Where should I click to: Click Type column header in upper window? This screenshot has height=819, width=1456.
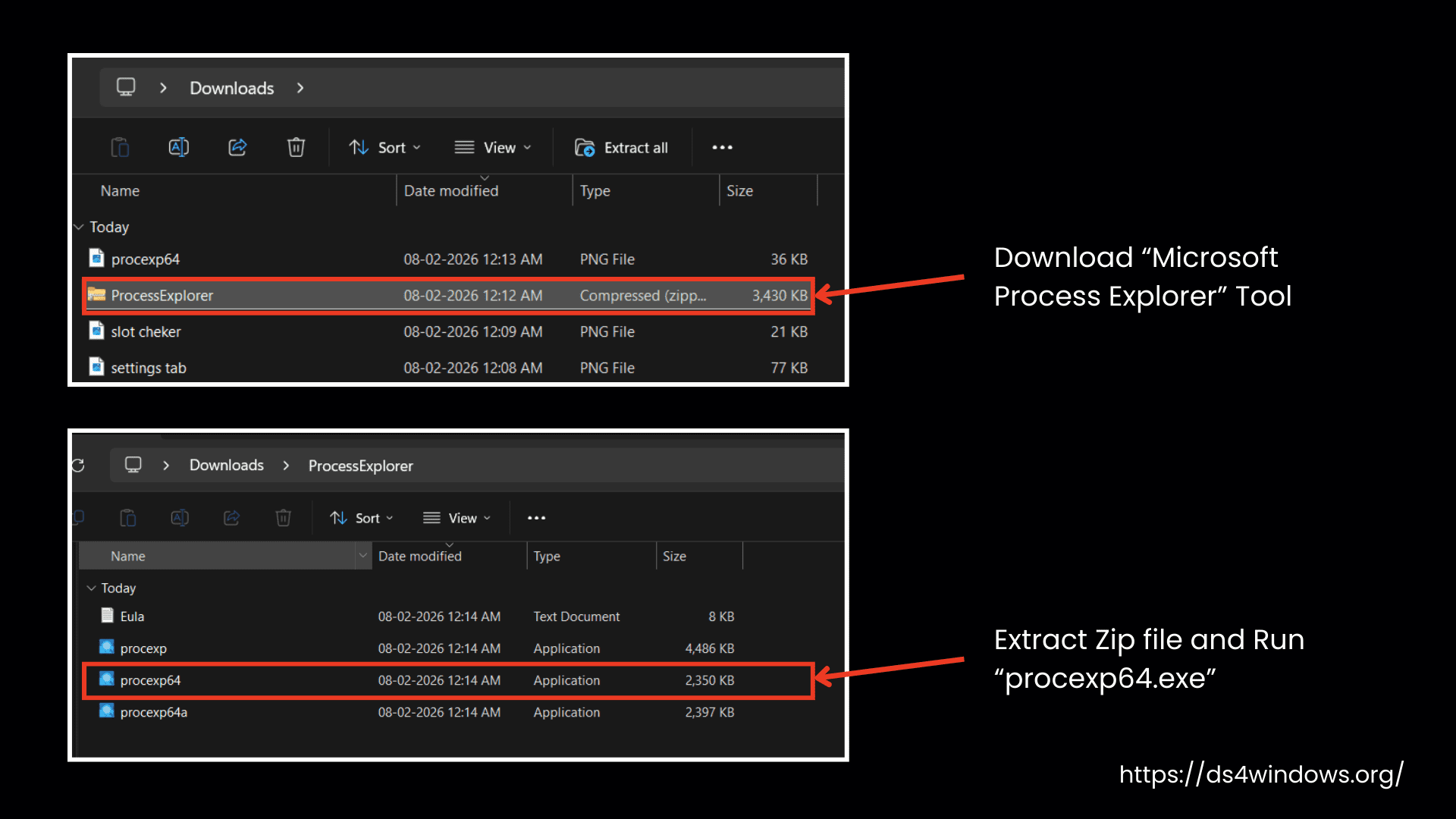coord(595,191)
